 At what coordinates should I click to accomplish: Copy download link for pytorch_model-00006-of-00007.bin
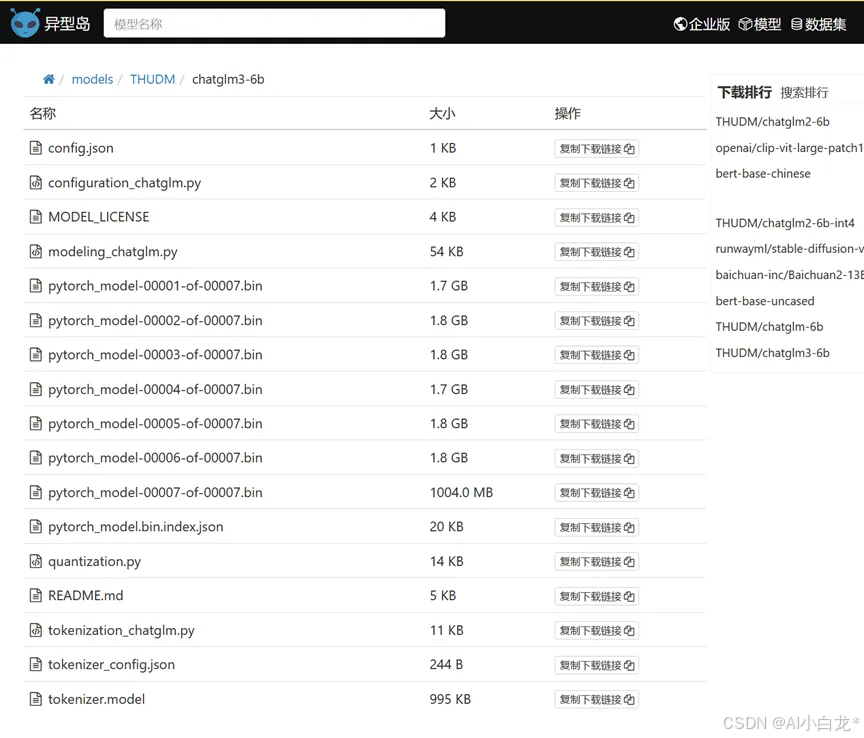[x=597, y=459]
